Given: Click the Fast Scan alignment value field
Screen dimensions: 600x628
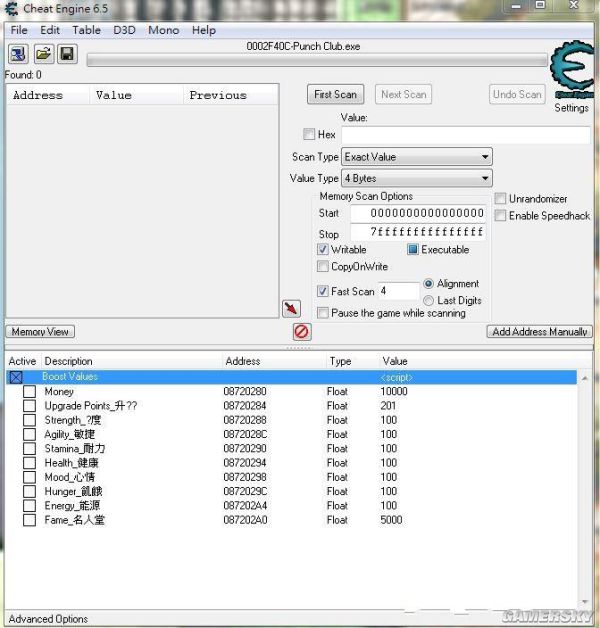Looking at the screenshot, I should [399, 291].
